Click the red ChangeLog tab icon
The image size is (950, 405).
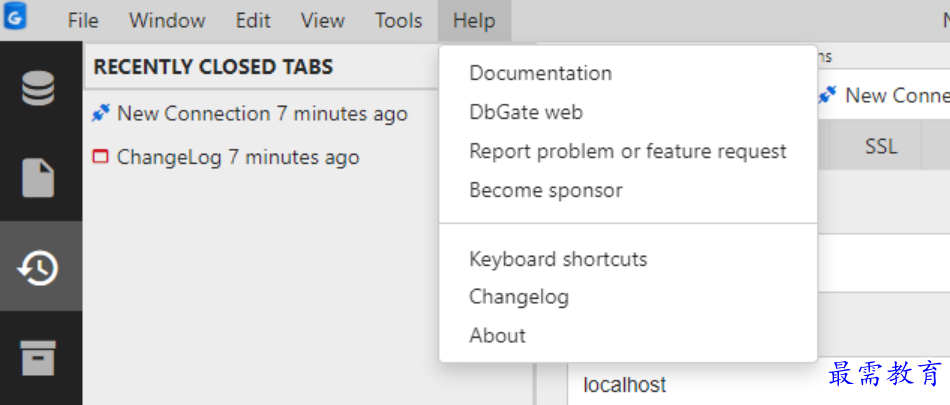click(x=101, y=157)
